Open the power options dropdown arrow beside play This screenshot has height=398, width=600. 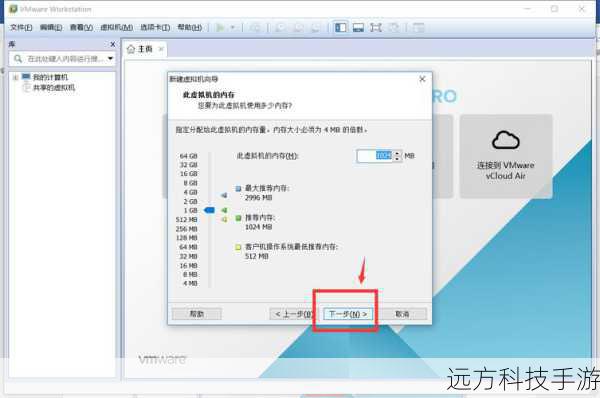click(232, 28)
